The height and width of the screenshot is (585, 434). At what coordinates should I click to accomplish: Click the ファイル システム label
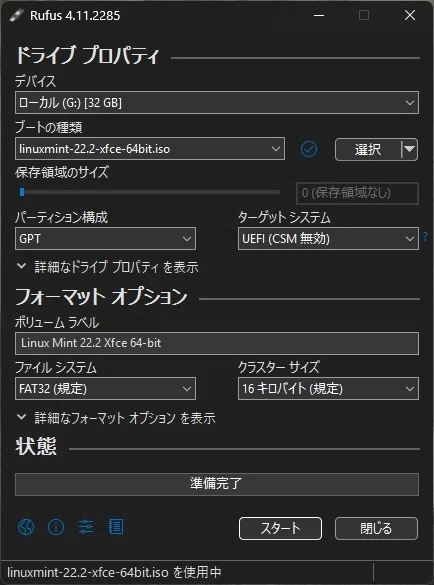(x=56, y=367)
